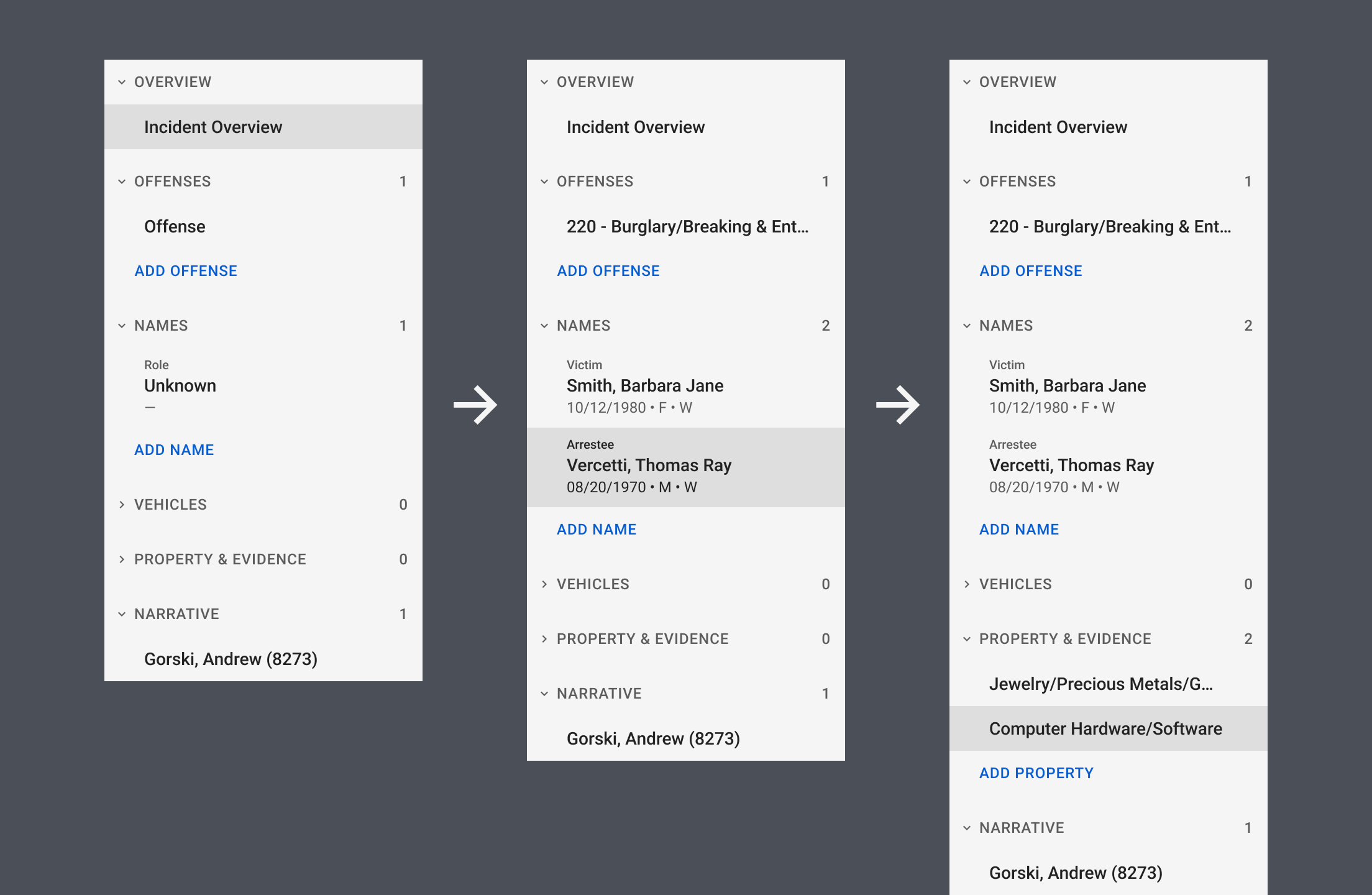Collapse OFFENSES chevron in the middle panel
This screenshot has width=1372, height=895.
(x=544, y=181)
